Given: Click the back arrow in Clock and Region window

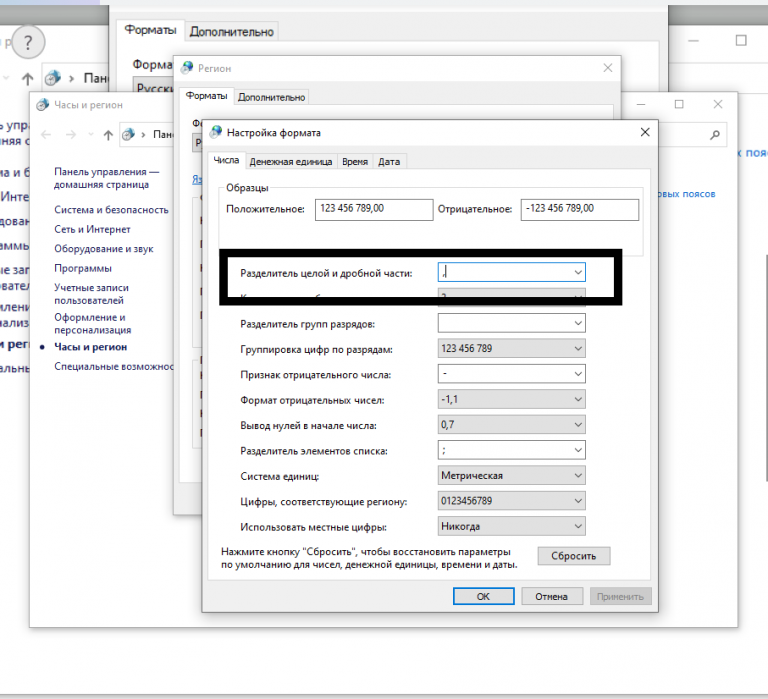Looking at the screenshot, I should (x=45, y=134).
